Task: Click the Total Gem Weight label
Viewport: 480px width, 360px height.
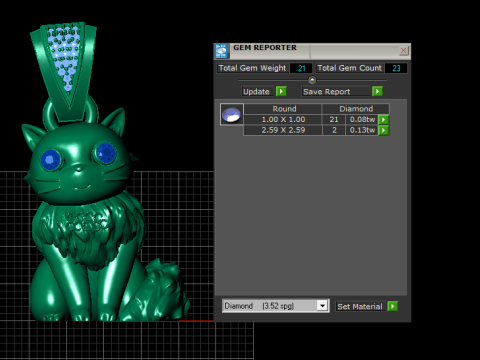Action: (252, 68)
